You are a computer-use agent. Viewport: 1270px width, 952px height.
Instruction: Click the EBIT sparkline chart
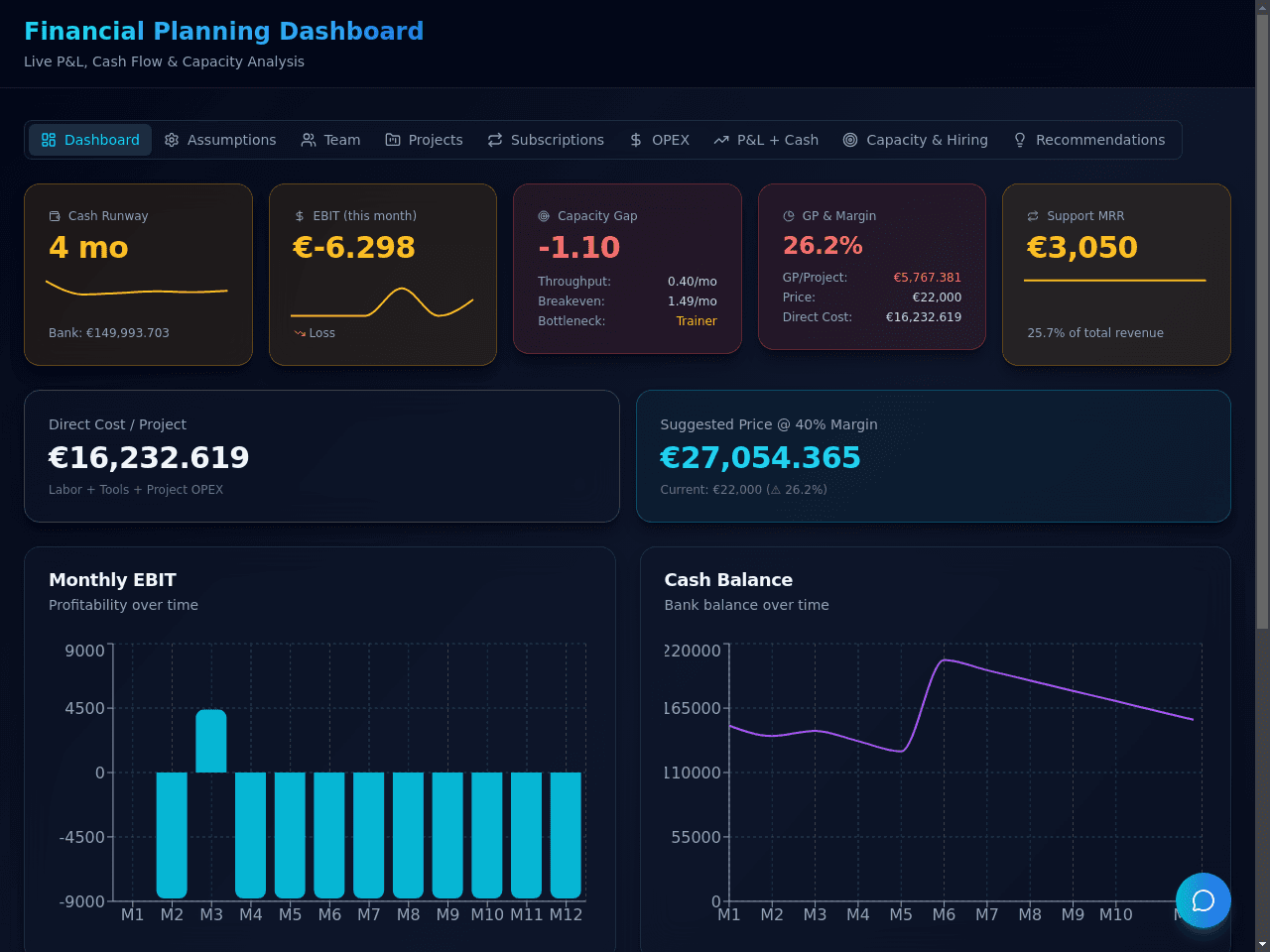[x=382, y=302]
